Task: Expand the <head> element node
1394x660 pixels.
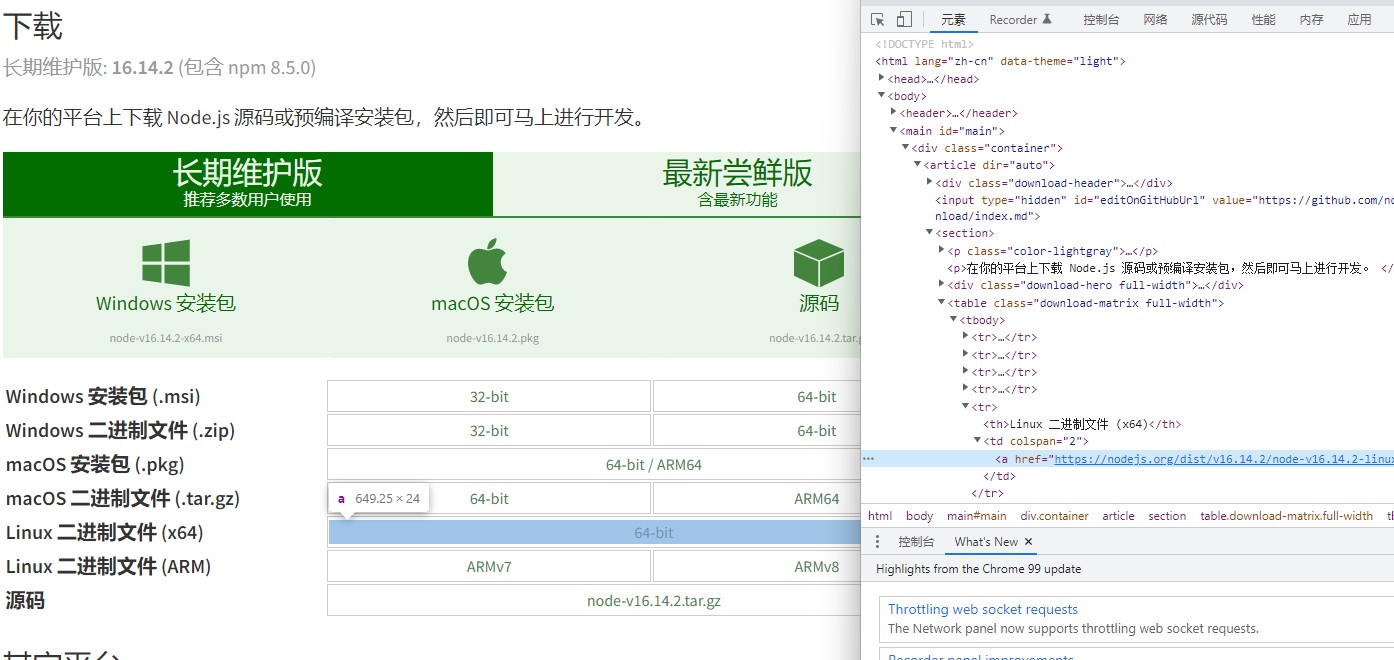Action: [x=881, y=78]
